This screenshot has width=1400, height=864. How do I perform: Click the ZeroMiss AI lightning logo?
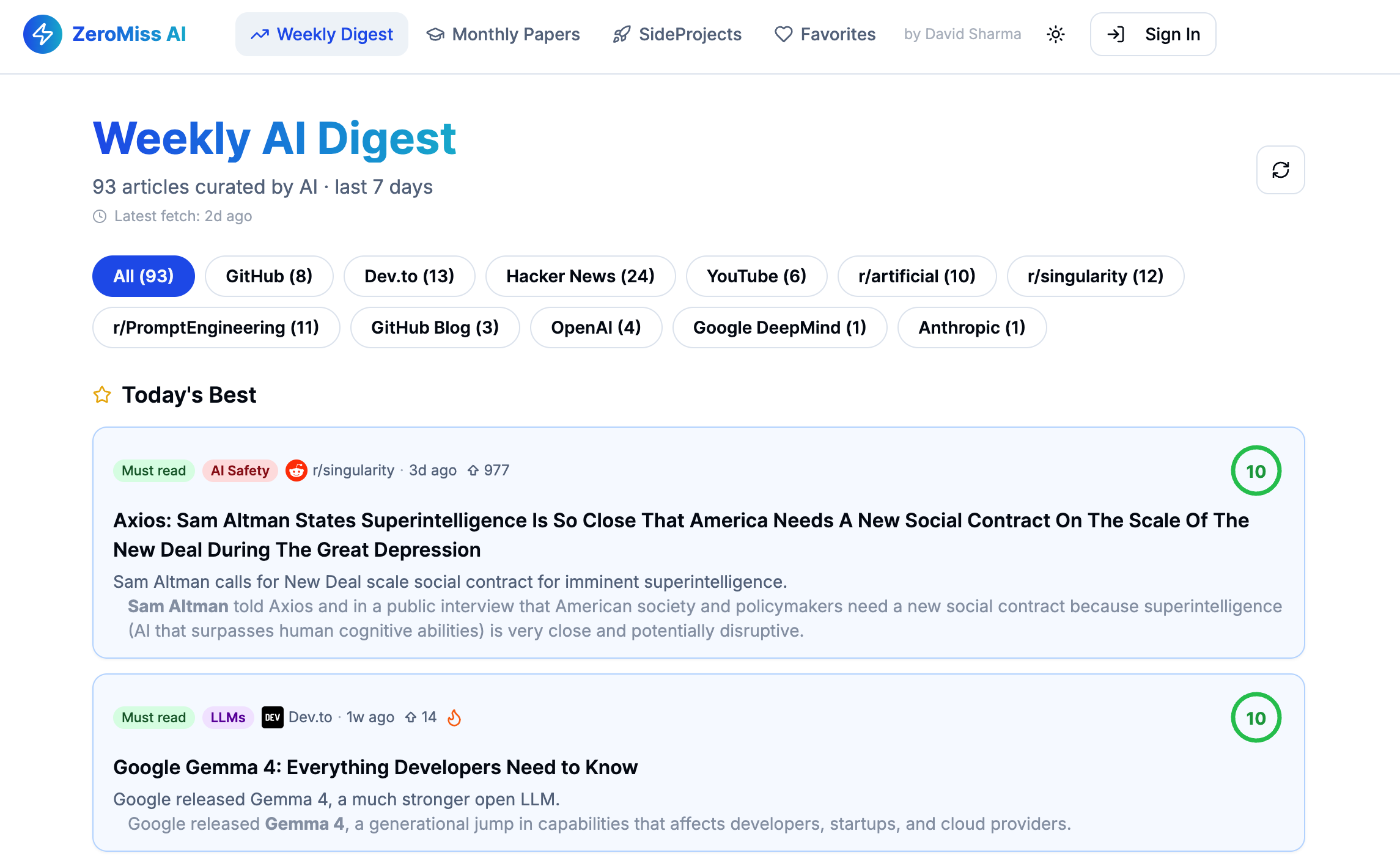point(42,34)
